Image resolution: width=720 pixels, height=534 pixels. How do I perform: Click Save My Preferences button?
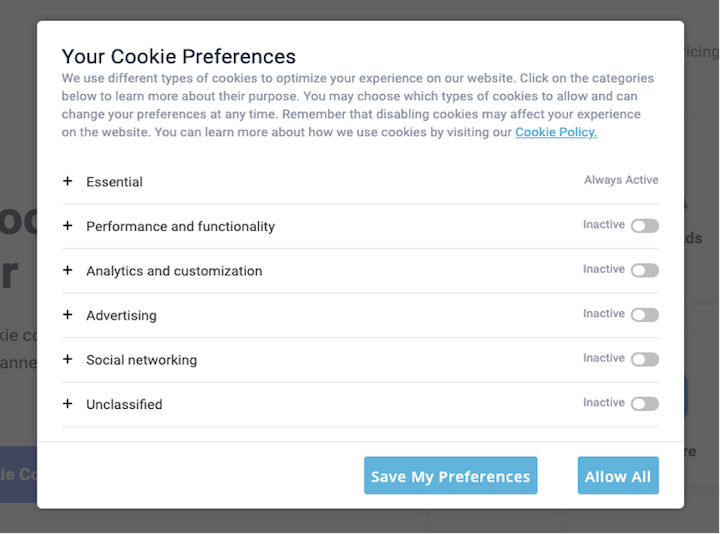click(x=450, y=476)
